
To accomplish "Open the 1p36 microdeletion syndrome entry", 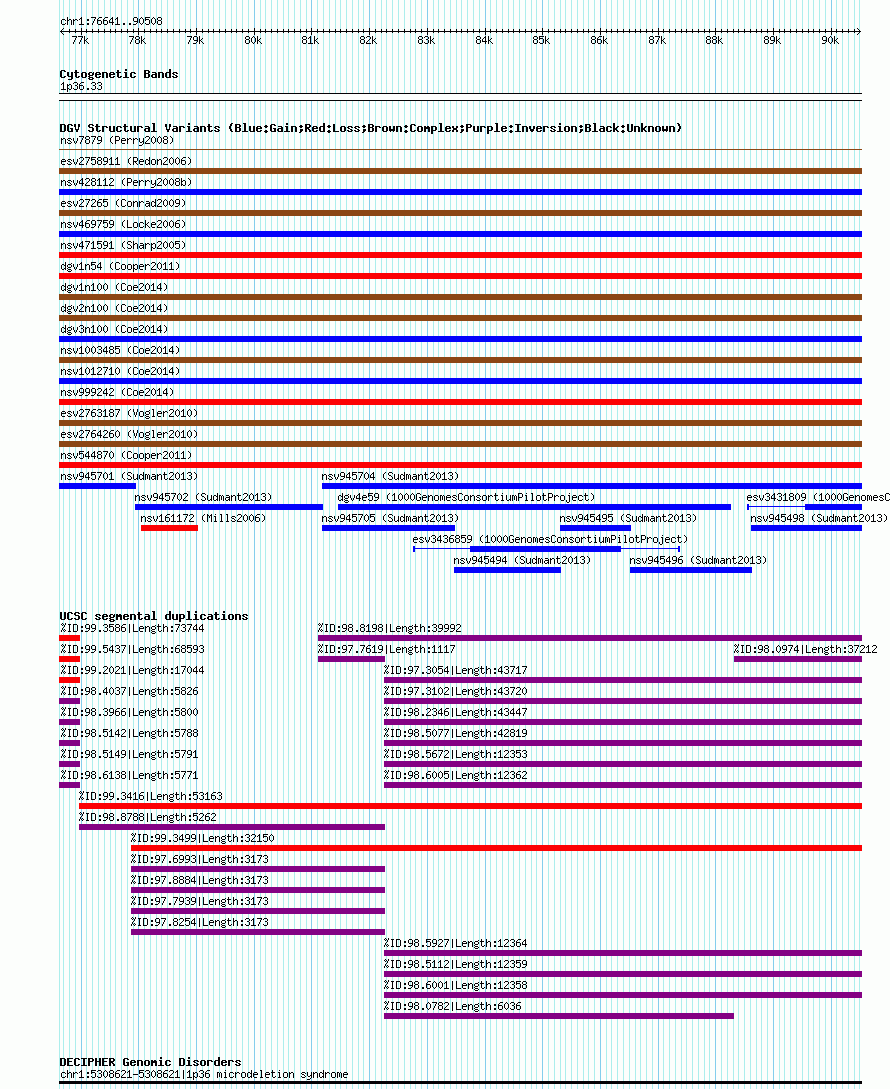I will tap(204, 1074).
